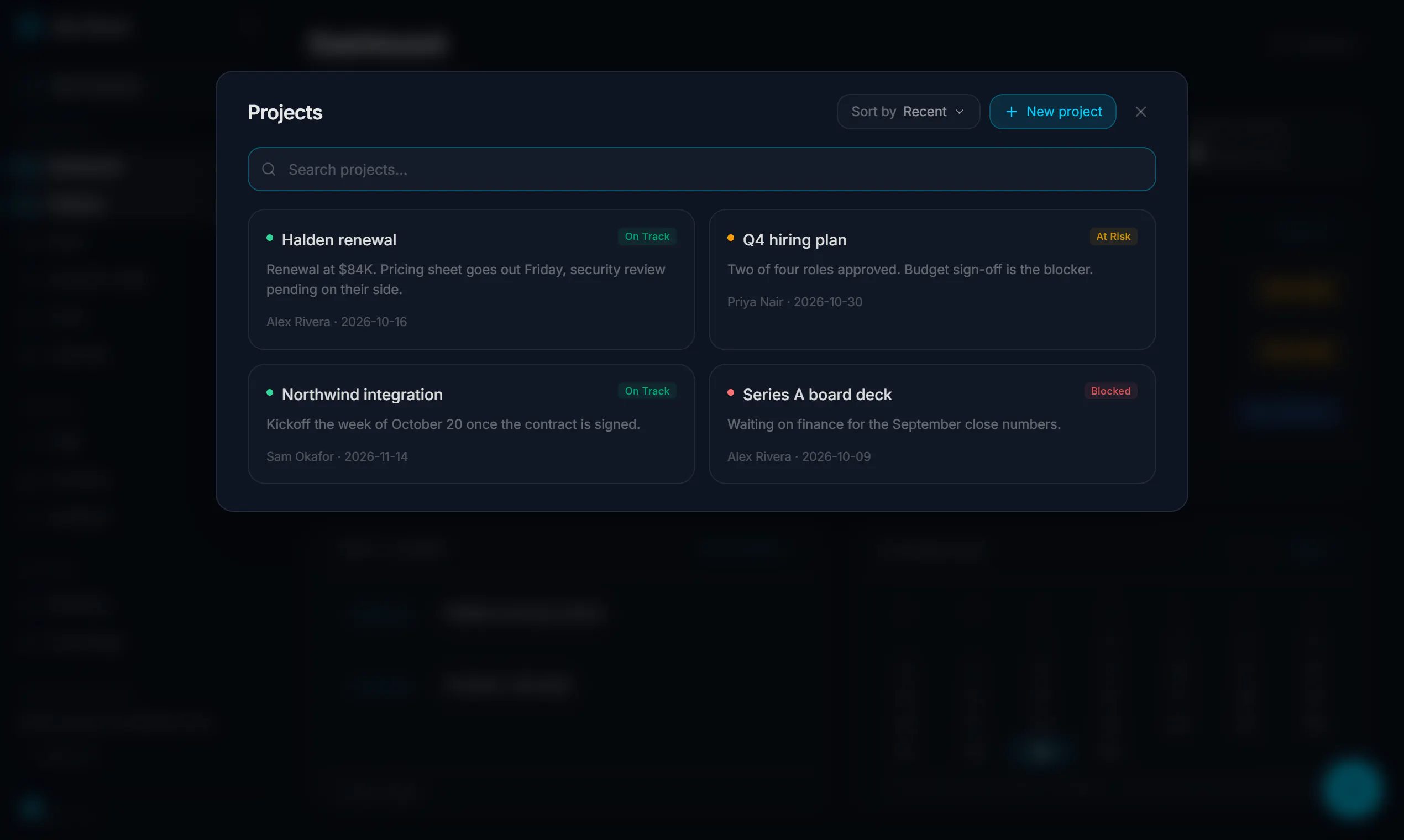Open the Q4 hiring plan card
Viewport: 1404px width, 840px height.
932,280
